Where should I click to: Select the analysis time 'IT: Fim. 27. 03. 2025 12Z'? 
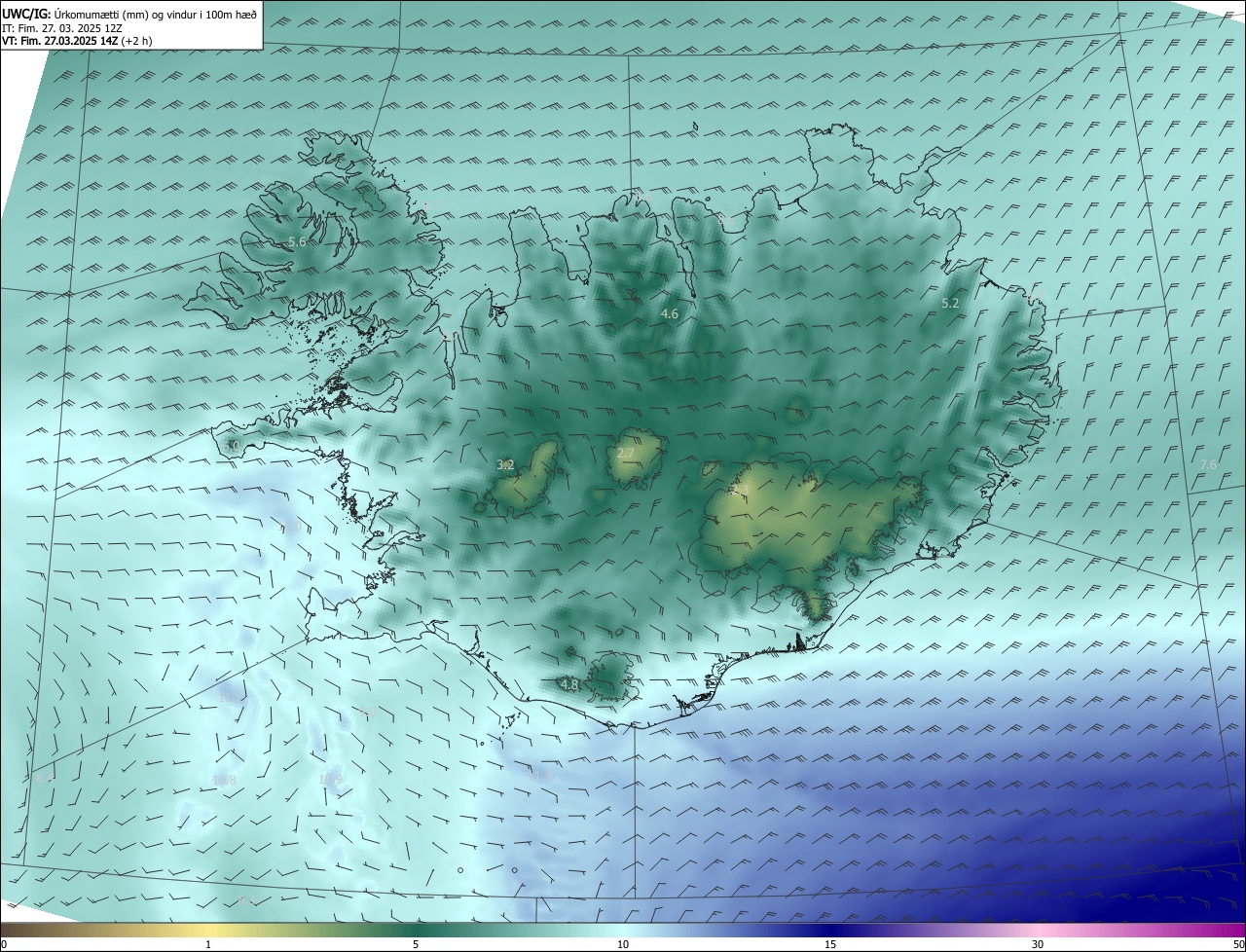(62, 28)
